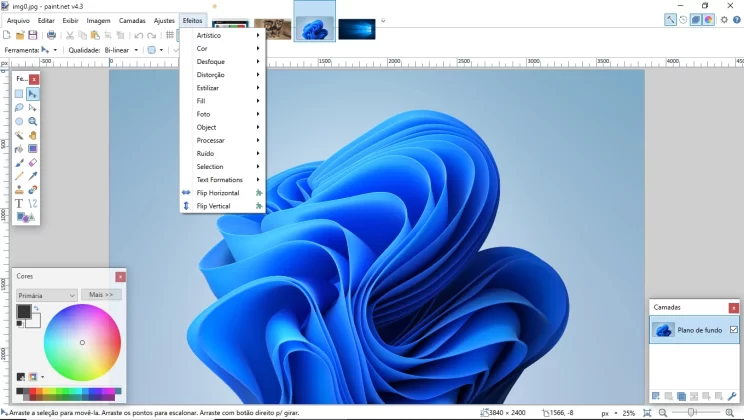Screen dimensions: 744x420
Task: Choose Flip Vertical effect
Action: click(x=223, y=206)
